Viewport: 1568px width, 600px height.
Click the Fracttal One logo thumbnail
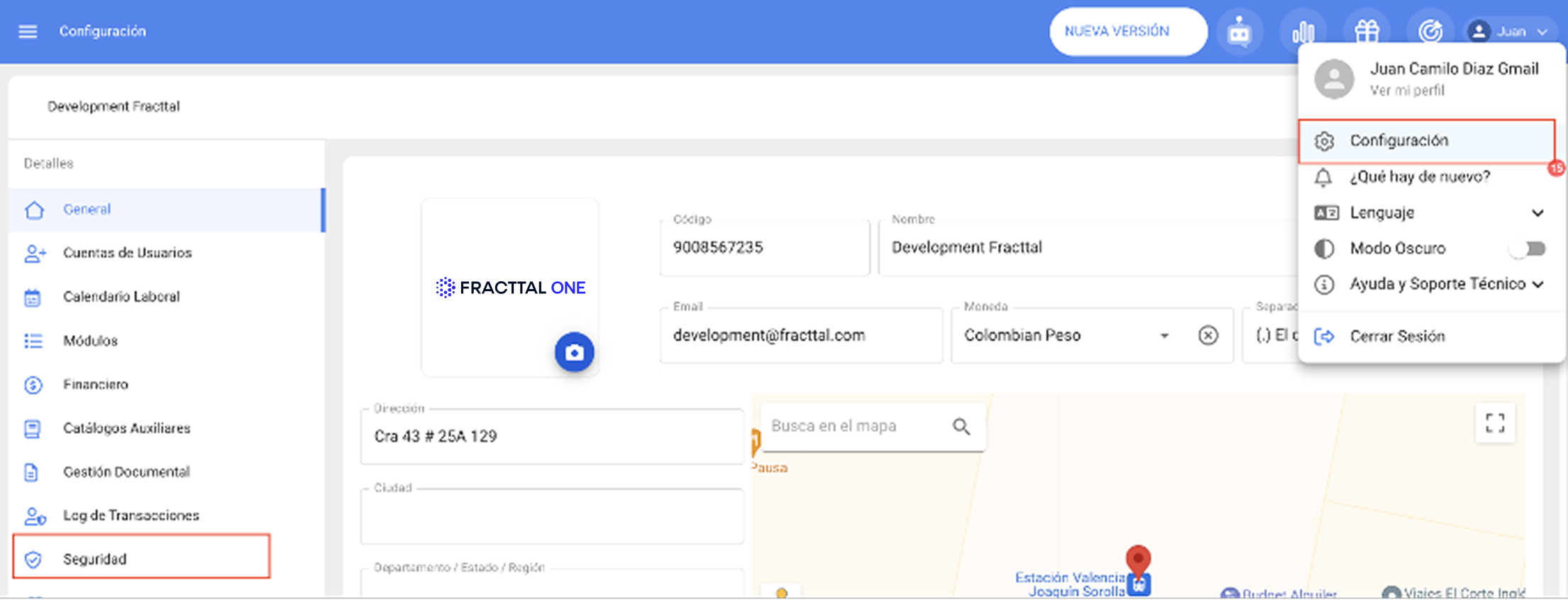[510, 288]
